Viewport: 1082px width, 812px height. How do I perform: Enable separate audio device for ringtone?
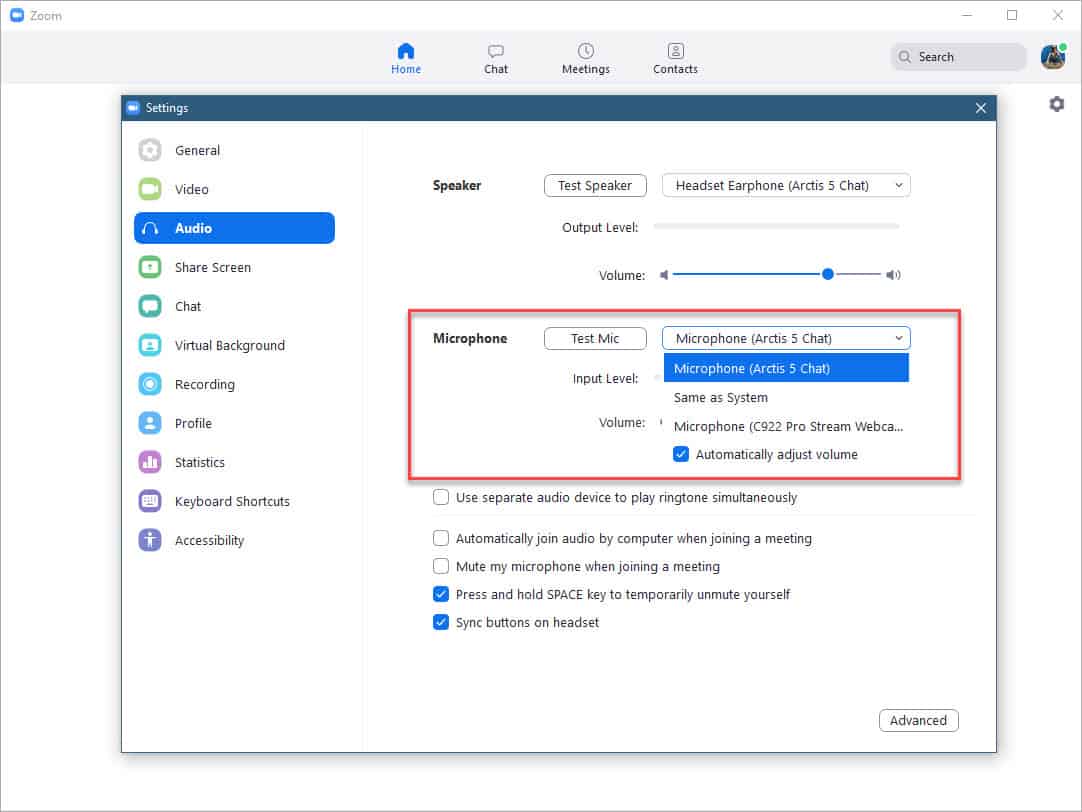tap(440, 497)
